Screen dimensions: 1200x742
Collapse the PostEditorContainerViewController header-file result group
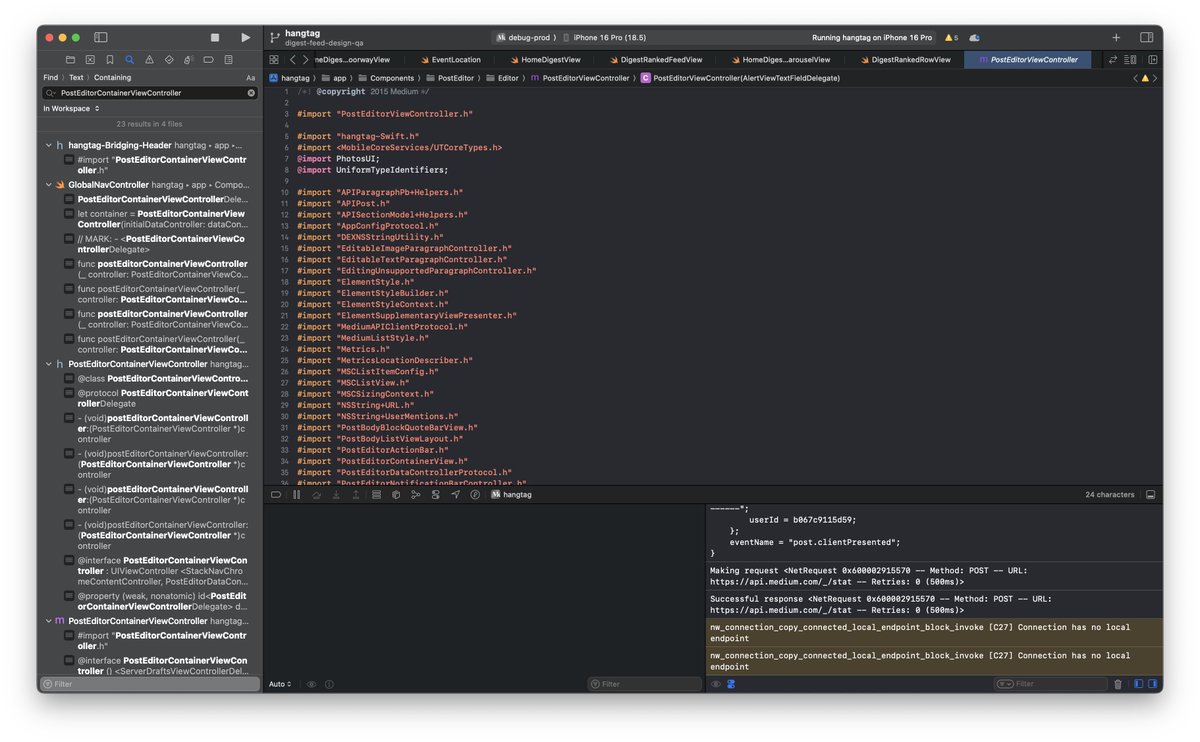coord(48,364)
